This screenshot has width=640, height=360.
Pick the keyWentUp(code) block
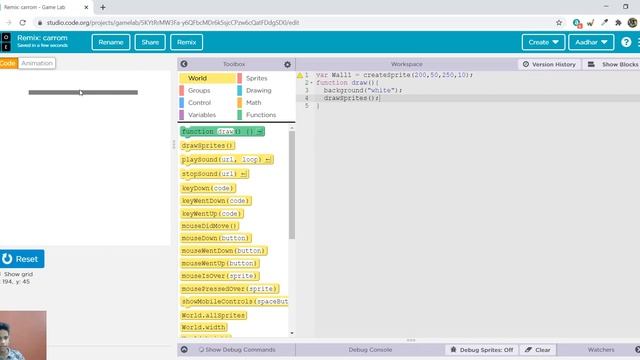[x=212, y=213]
